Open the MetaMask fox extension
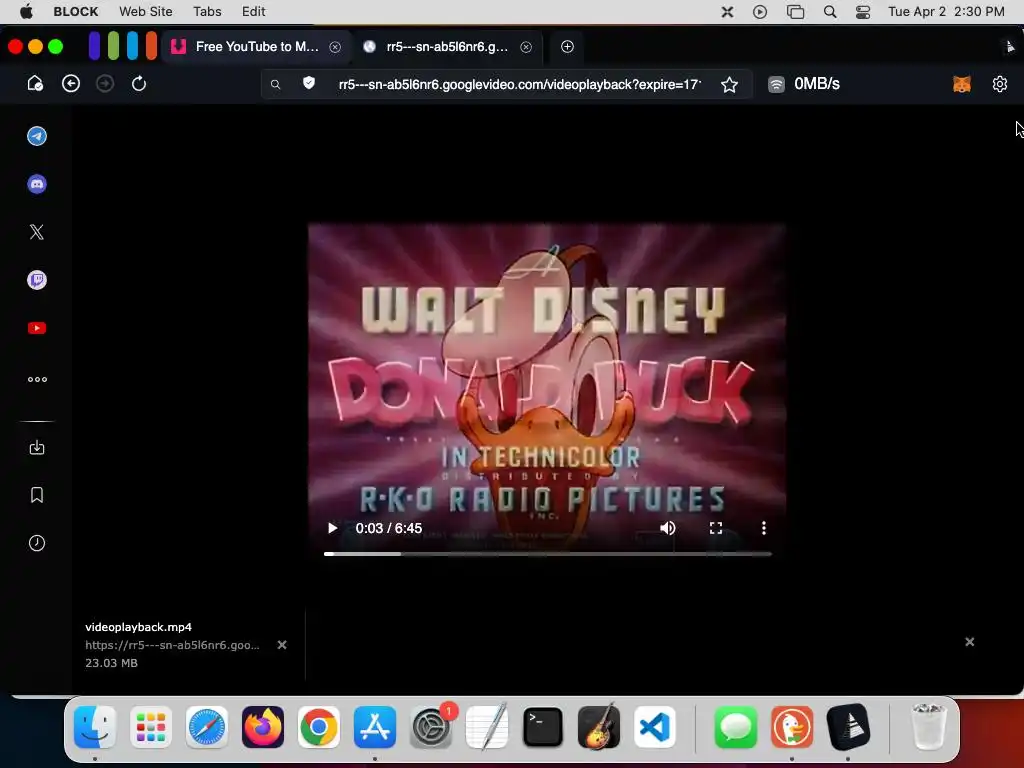 (961, 84)
